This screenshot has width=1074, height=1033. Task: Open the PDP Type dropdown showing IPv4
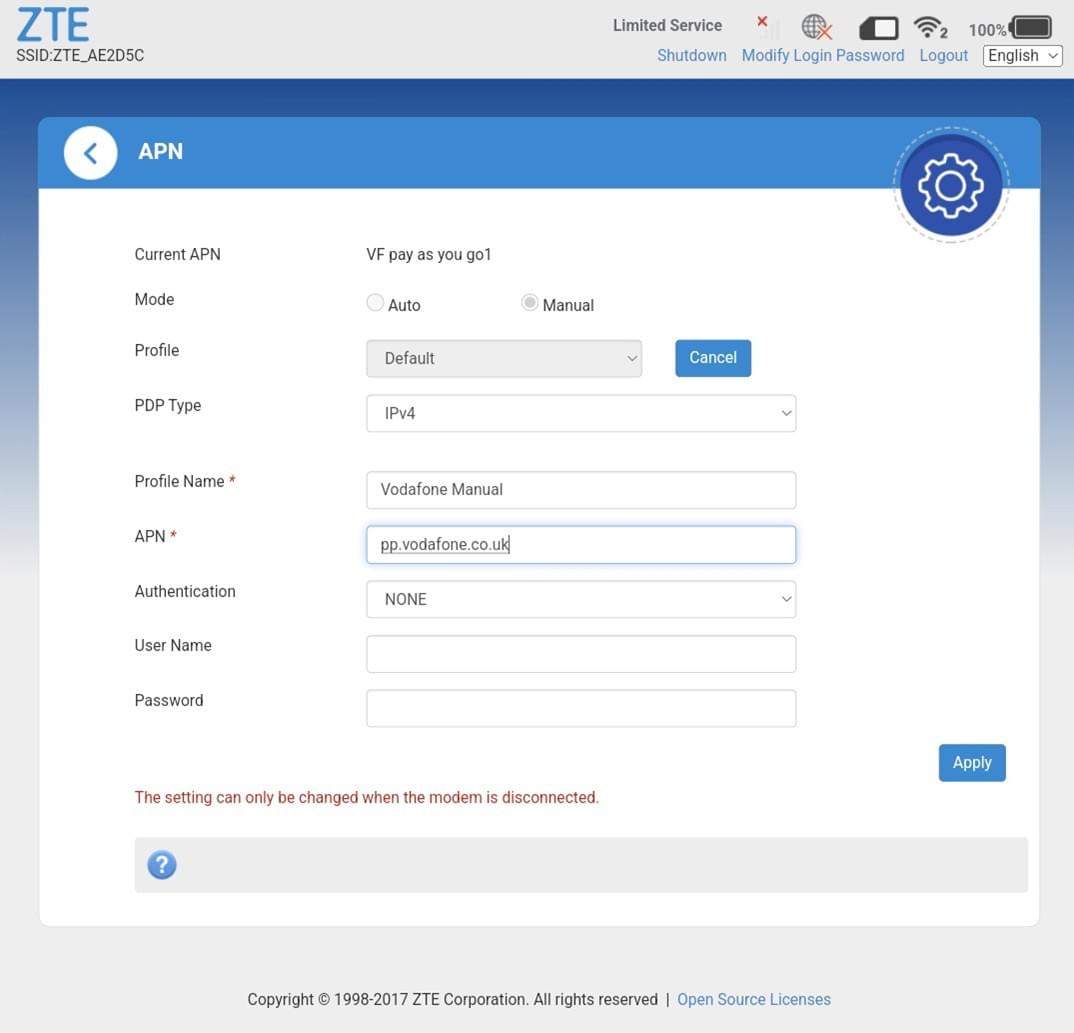[581, 413]
